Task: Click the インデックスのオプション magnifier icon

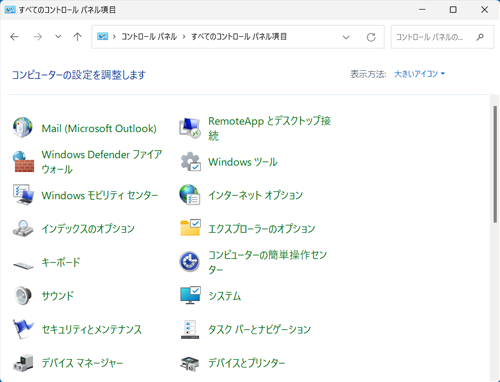Action: [23, 228]
